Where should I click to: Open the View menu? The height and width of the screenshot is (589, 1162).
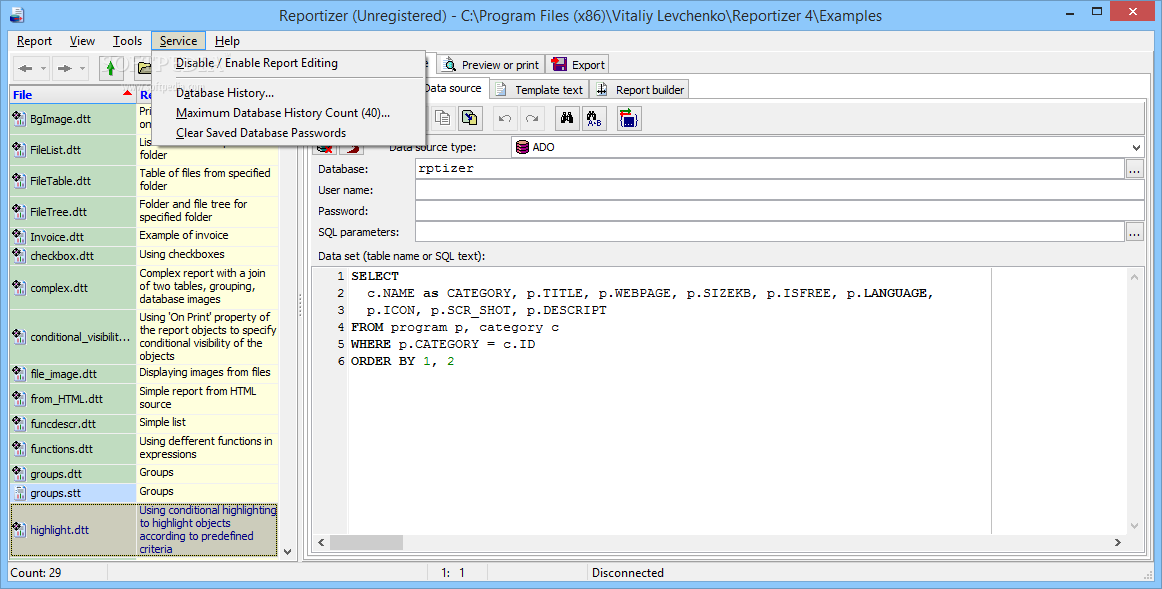(82, 41)
